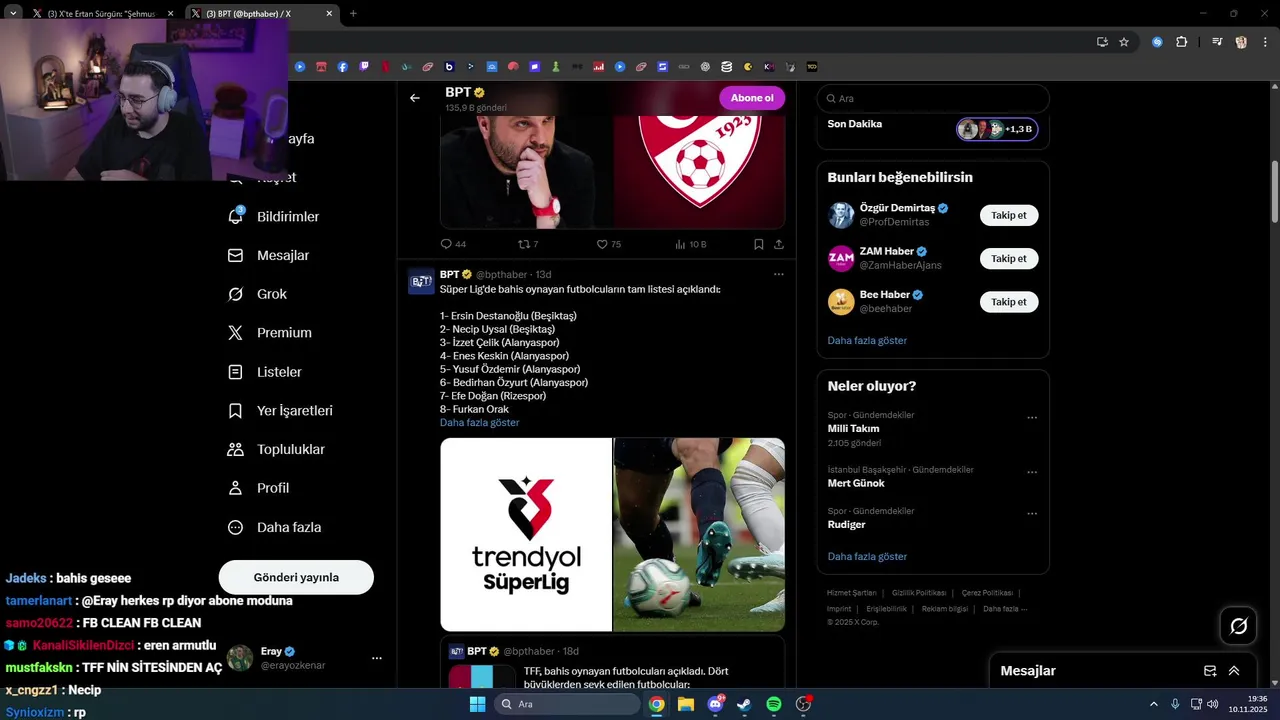Open more options on the 13d BPT post
Image resolution: width=1280 pixels, height=720 pixels.
pyautogui.click(x=778, y=274)
